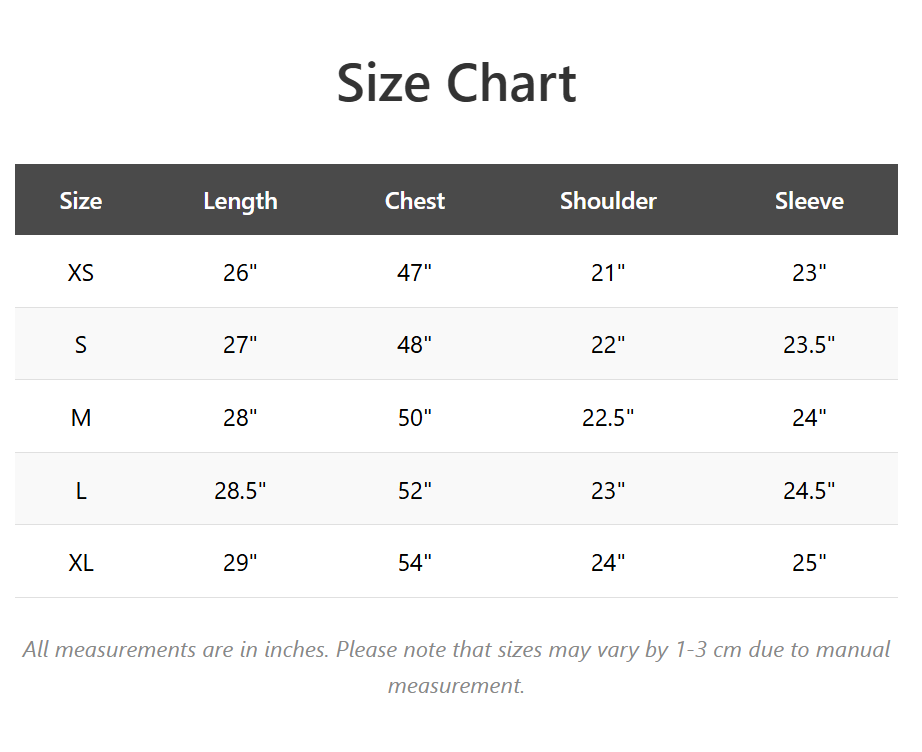
Task: Click the Sleeve column header
Action: (809, 201)
